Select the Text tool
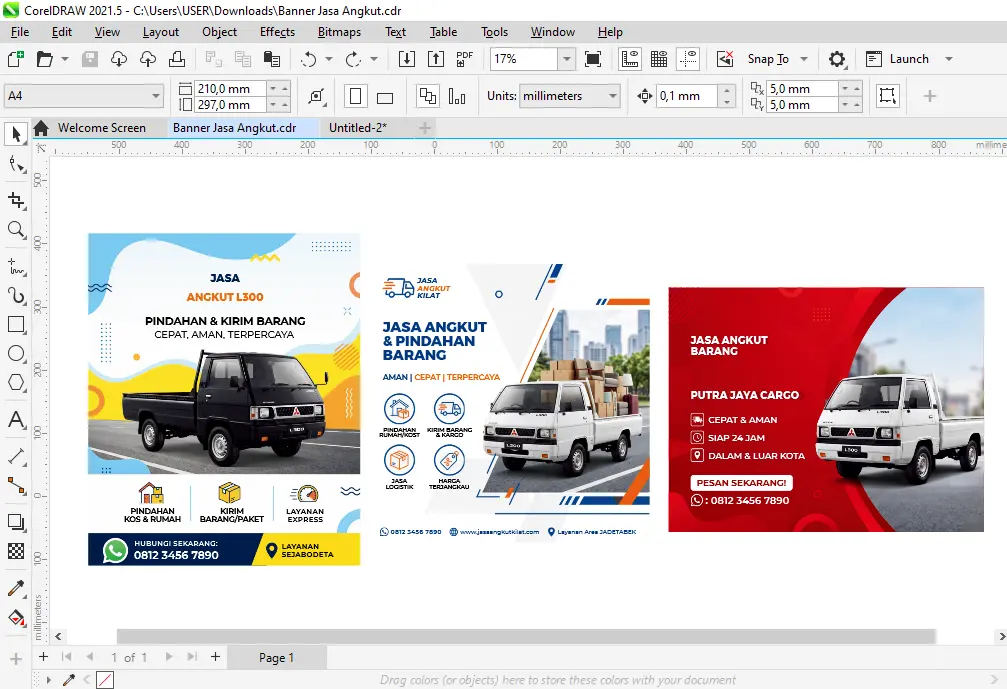 point(16,420)
